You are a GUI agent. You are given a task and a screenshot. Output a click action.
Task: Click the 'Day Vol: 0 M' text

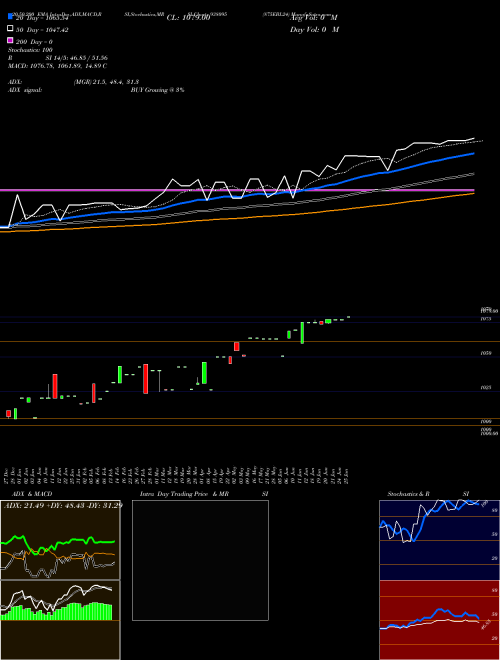pos(314,29)
